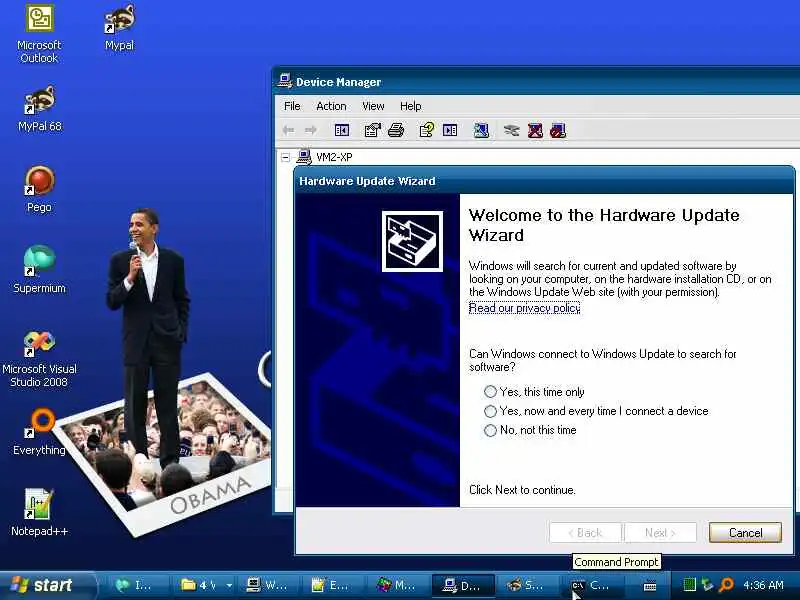This screenshot has height=600, width=800.
Task: Click the green tray icon
Action: [689, 585]
